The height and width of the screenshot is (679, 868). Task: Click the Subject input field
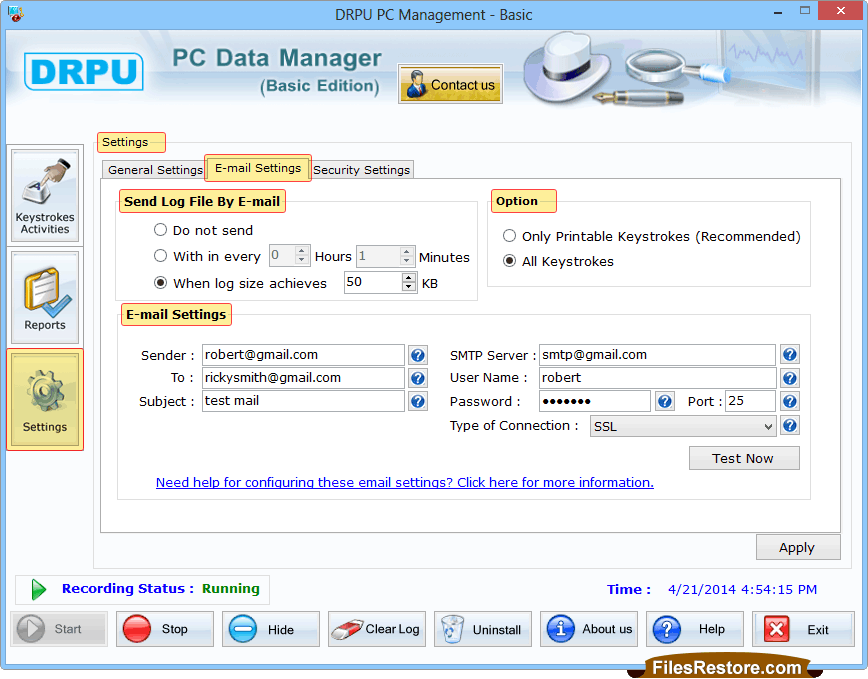click(x=303, y=401)
